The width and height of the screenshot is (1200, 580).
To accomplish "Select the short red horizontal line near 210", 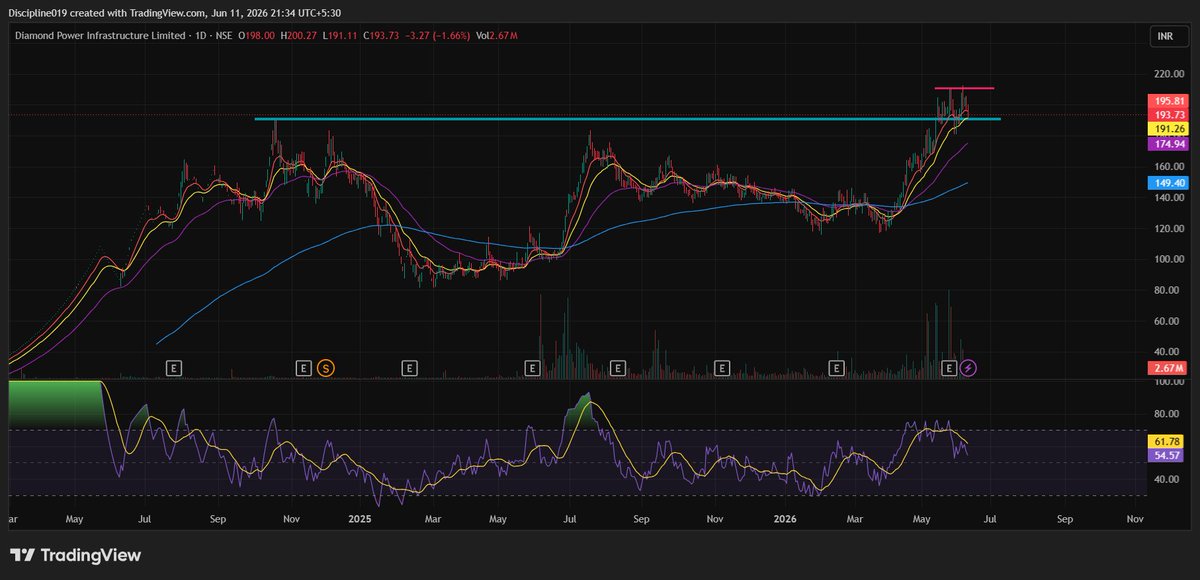I will tap(964, 89).
